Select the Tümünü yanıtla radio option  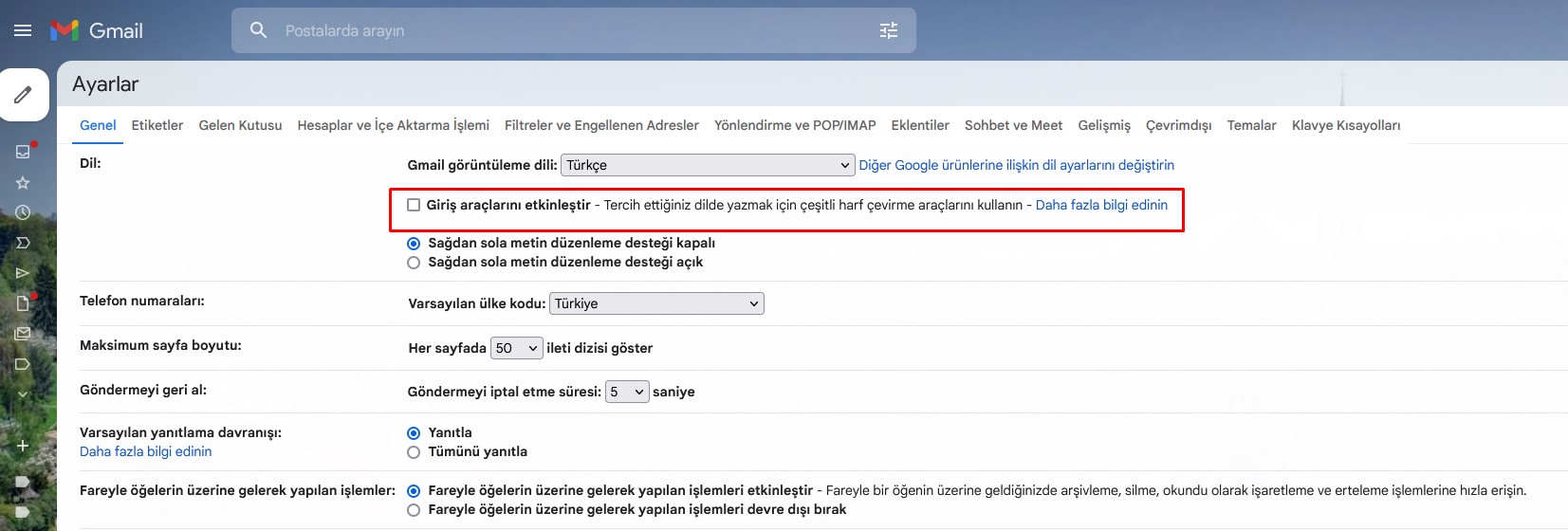[414, 452]
